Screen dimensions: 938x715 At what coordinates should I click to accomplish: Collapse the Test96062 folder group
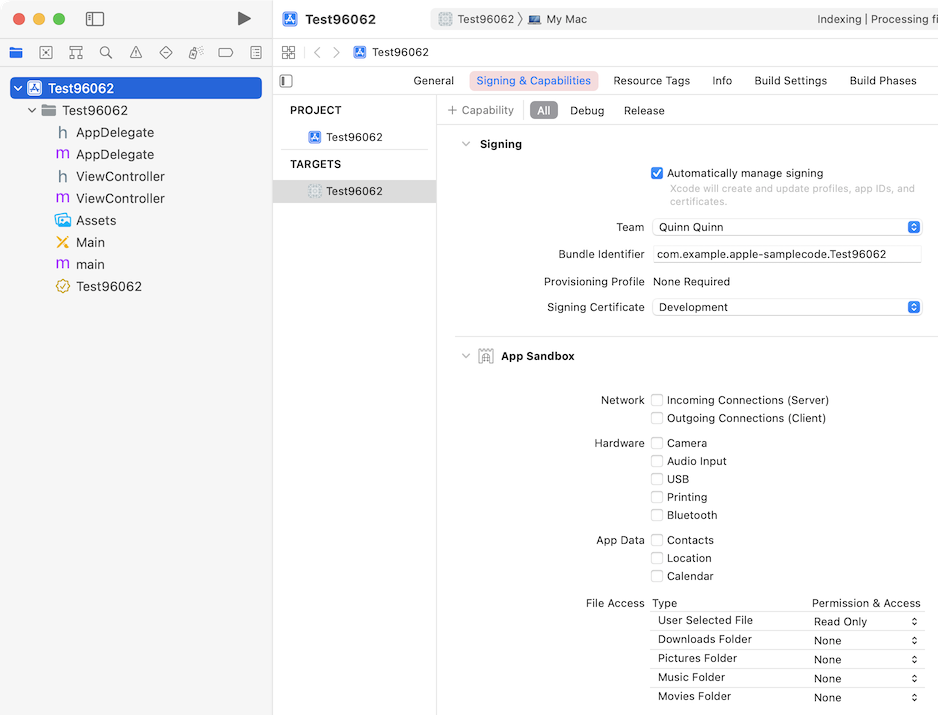(x=32, y=111)
